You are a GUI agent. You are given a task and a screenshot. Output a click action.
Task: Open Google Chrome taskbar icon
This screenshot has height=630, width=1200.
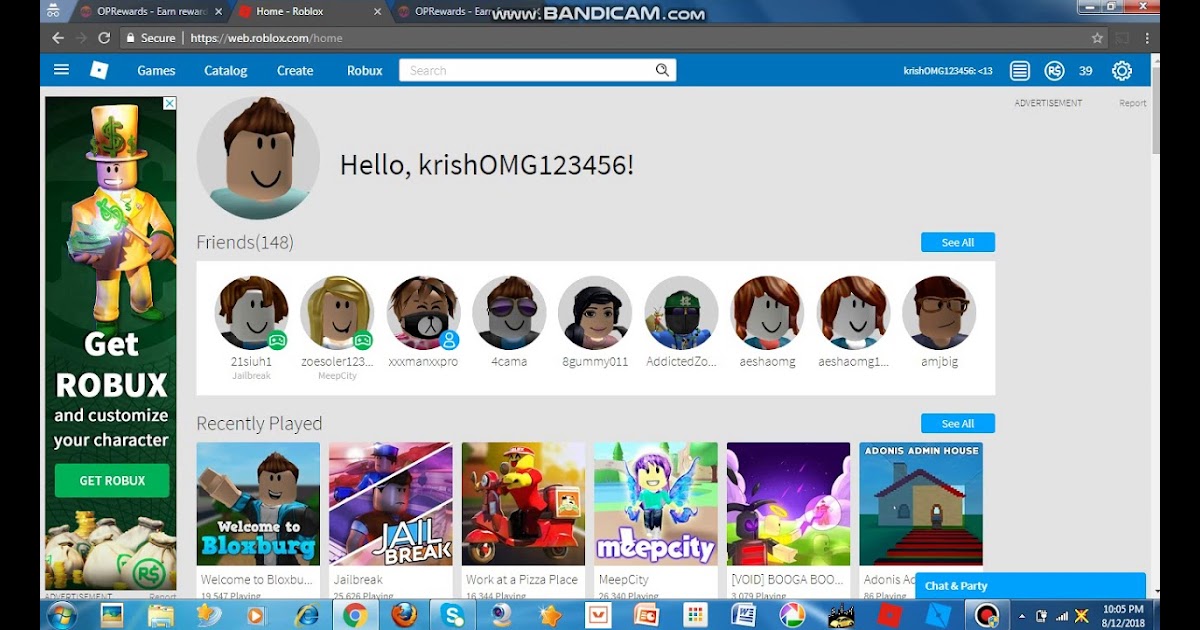coord(355,615)
